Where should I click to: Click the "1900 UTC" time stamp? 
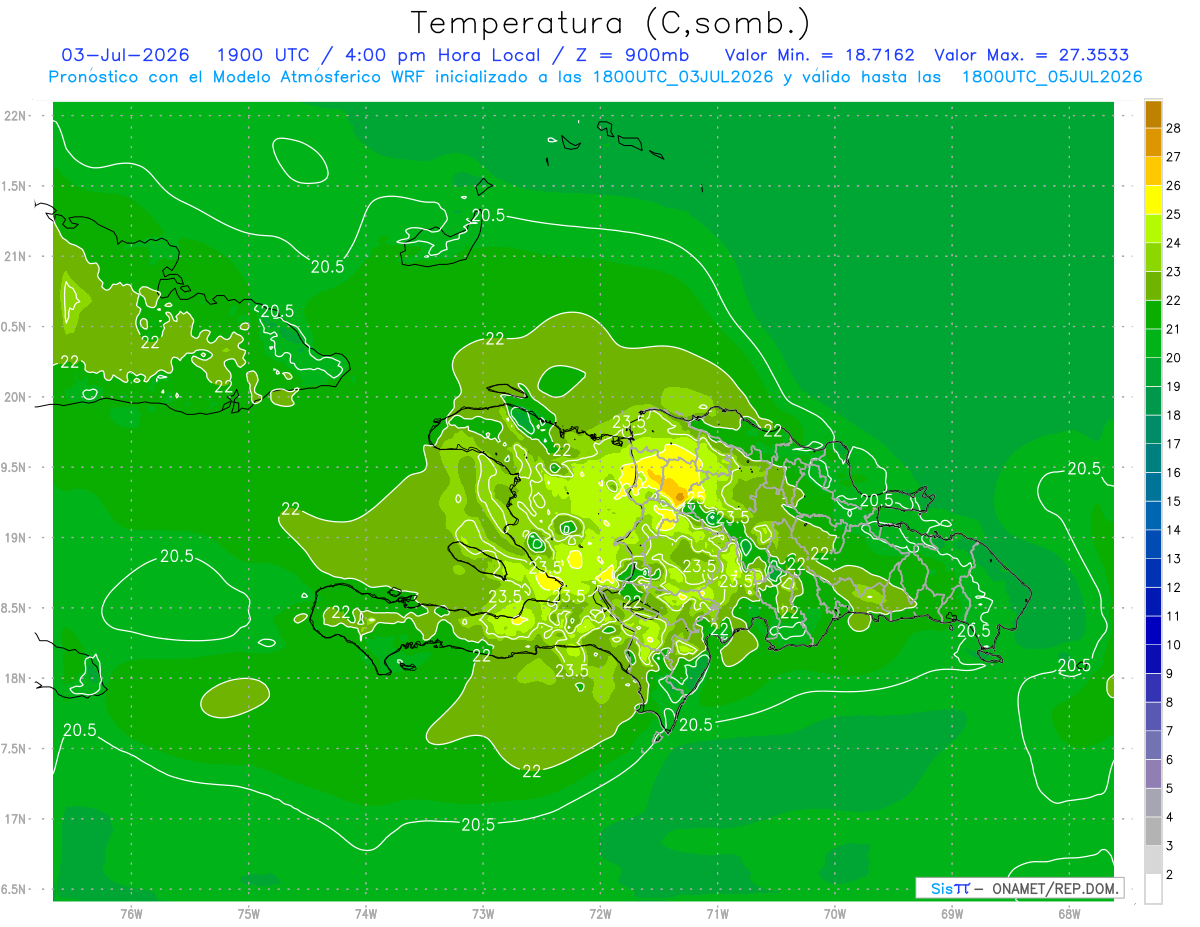coord(265,55)
